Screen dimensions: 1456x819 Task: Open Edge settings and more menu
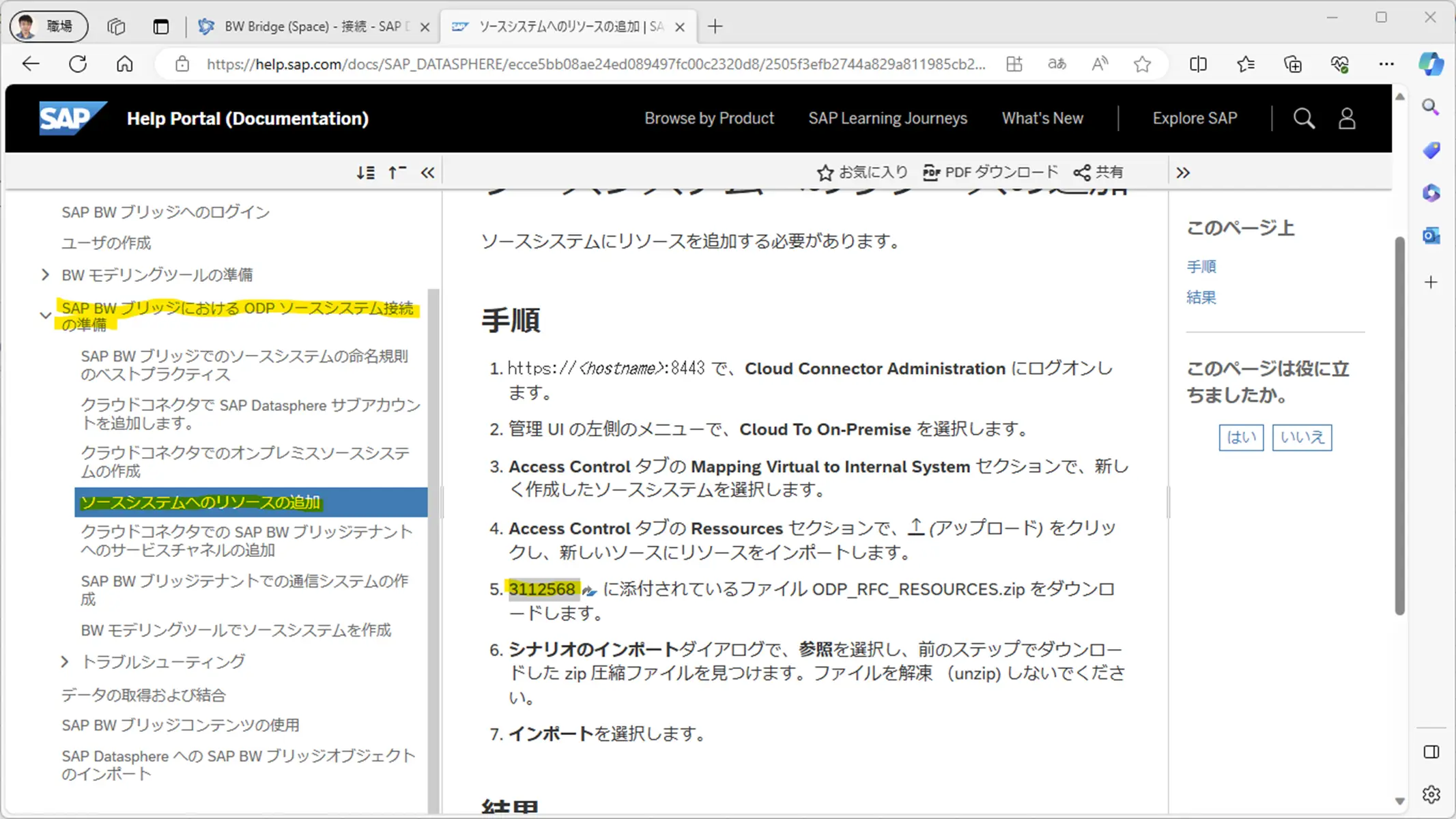1386,64
